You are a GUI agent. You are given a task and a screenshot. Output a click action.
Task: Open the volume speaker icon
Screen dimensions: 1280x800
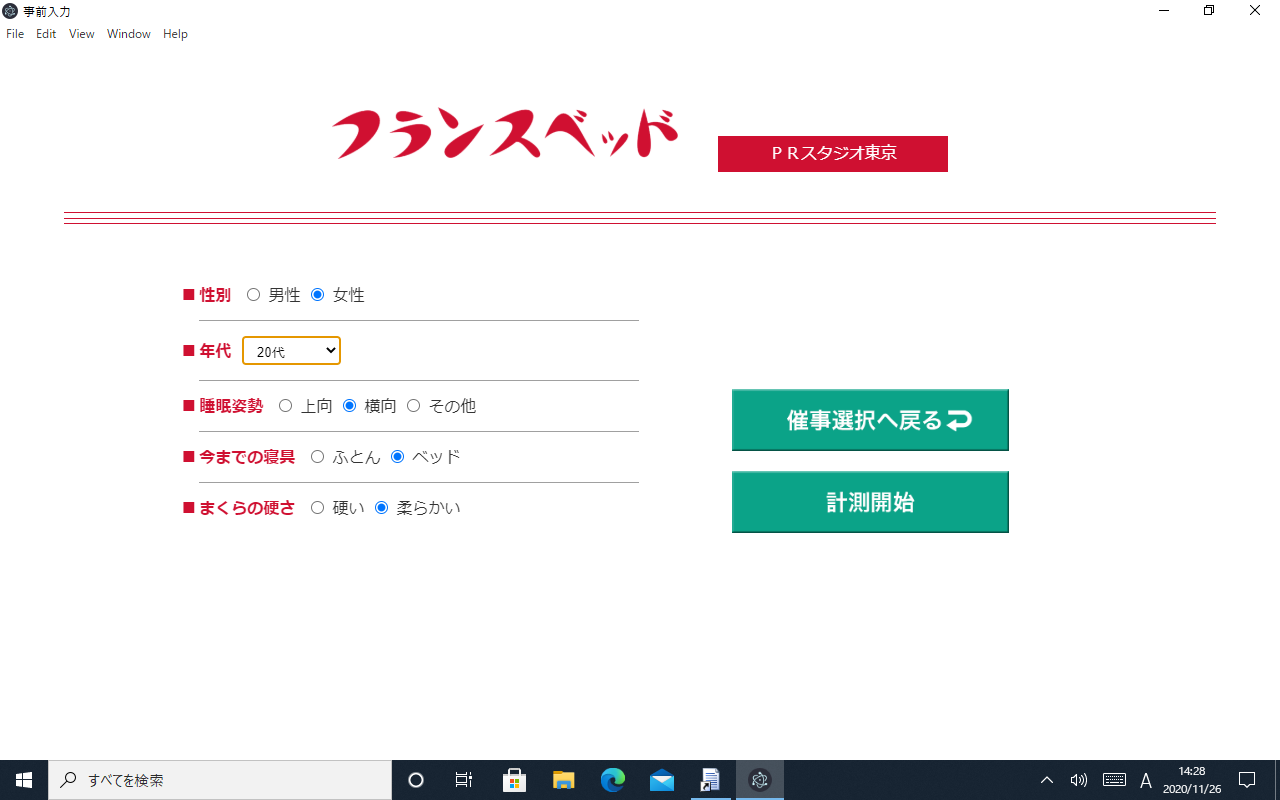click(1078, 780)
